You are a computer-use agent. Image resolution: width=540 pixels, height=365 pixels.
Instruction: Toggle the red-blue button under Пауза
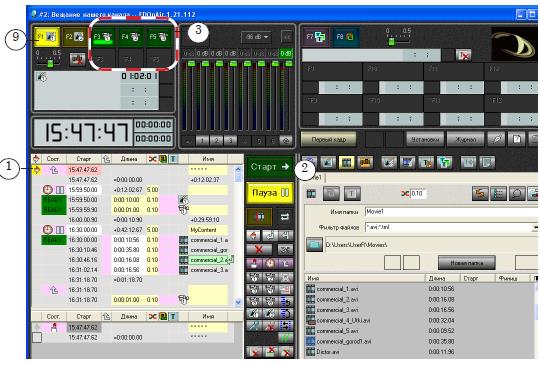point(259,217)
